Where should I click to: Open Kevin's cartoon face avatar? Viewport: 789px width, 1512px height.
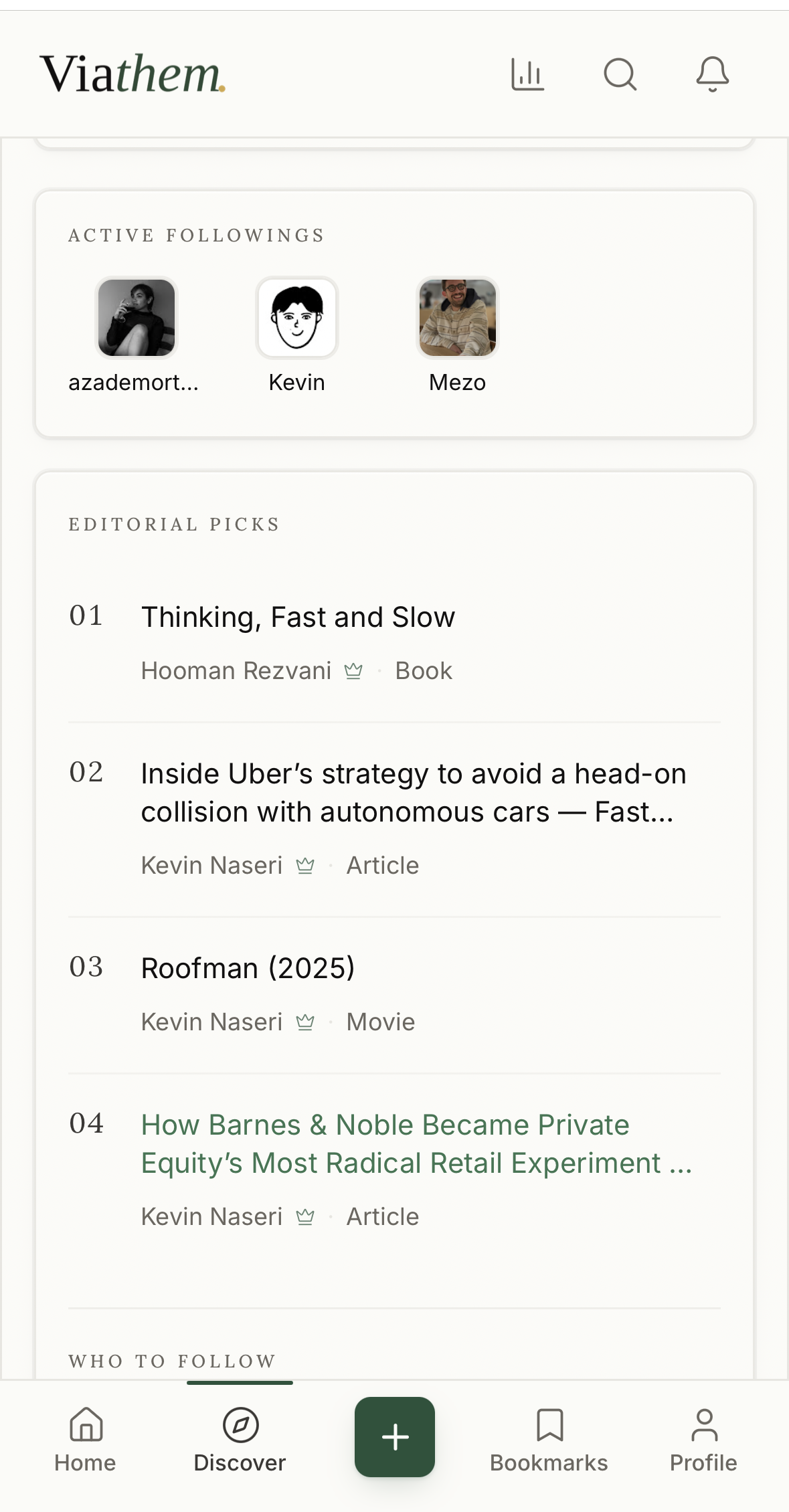(x=297, y=318)
